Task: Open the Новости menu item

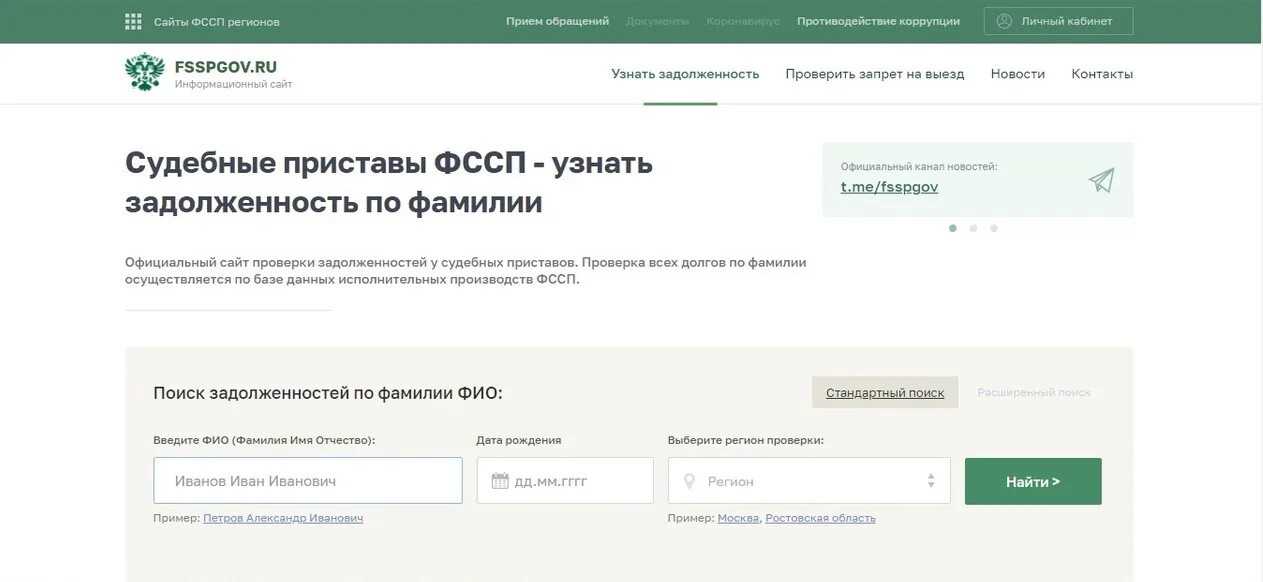Action: click(x=1018, y=74)
